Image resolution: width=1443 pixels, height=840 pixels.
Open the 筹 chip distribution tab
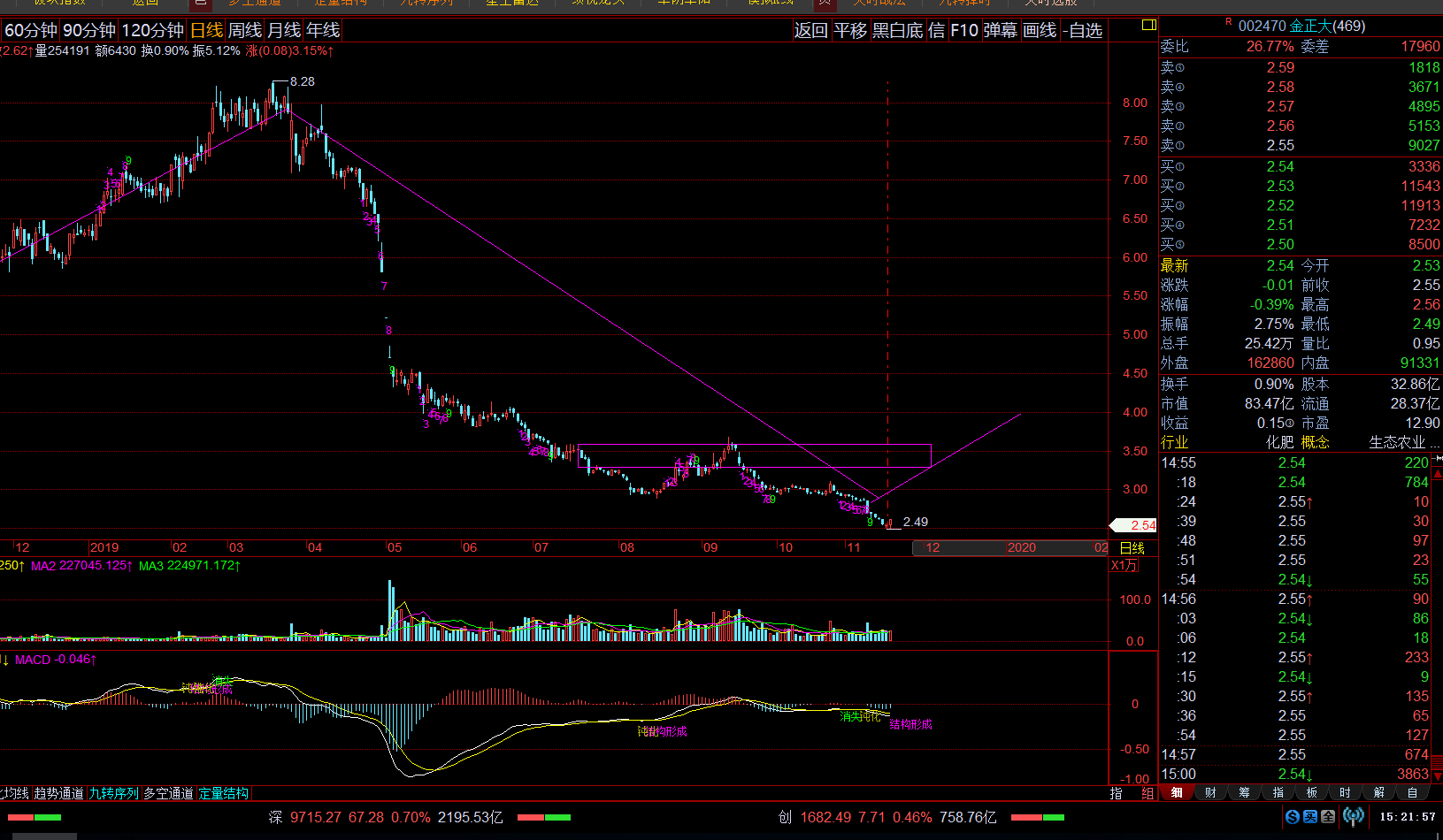click(1244, 792)
